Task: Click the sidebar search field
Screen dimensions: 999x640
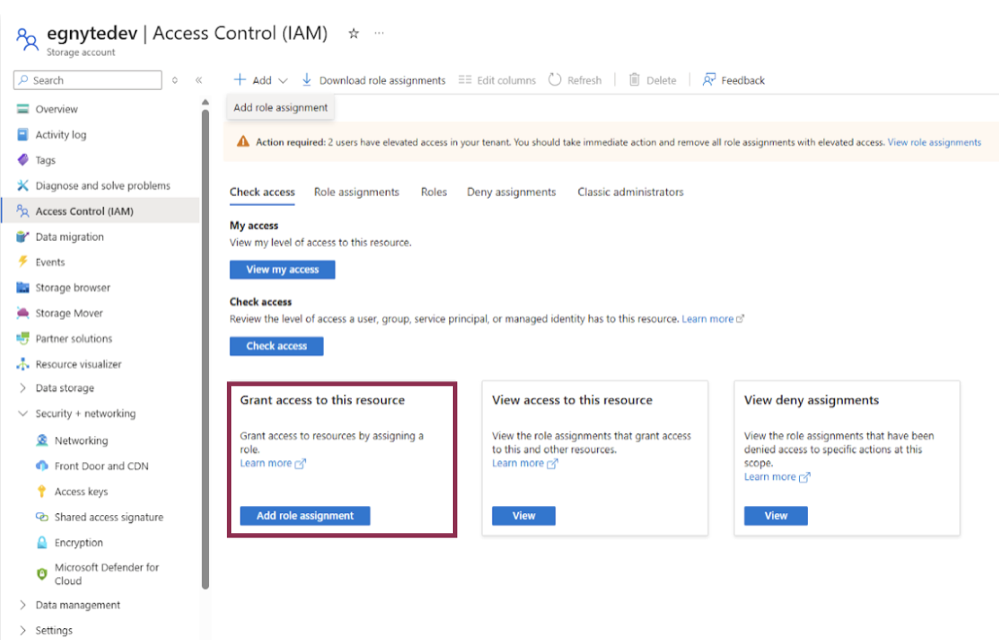Action: 90,79
